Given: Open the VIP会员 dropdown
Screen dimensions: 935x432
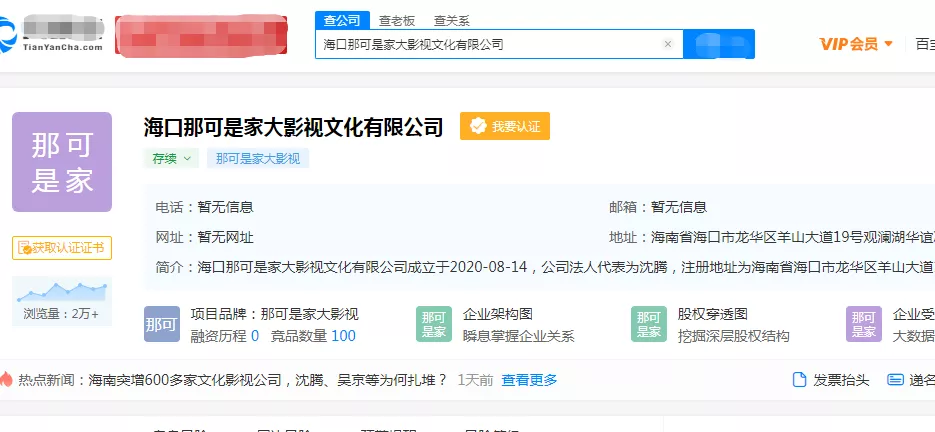Looking at the screenshot, I should pyautogui.click(x=856, y=44).
